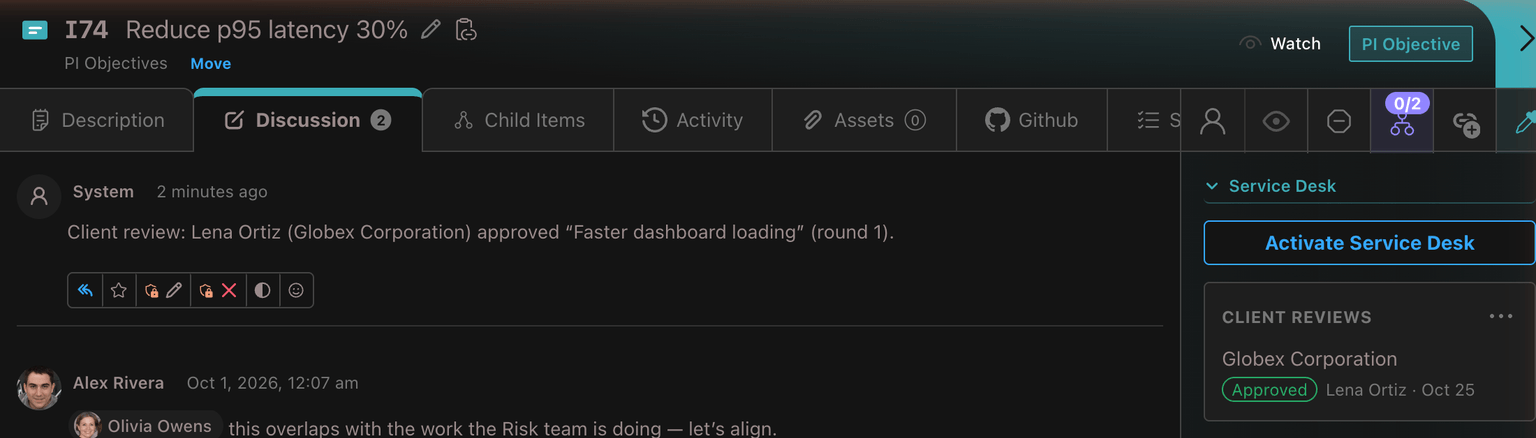Image resolution: width=1536 pixels, height=438 pixels.
Task: Click Alex Rivera's avatar photo
Action: pos(39,388)
